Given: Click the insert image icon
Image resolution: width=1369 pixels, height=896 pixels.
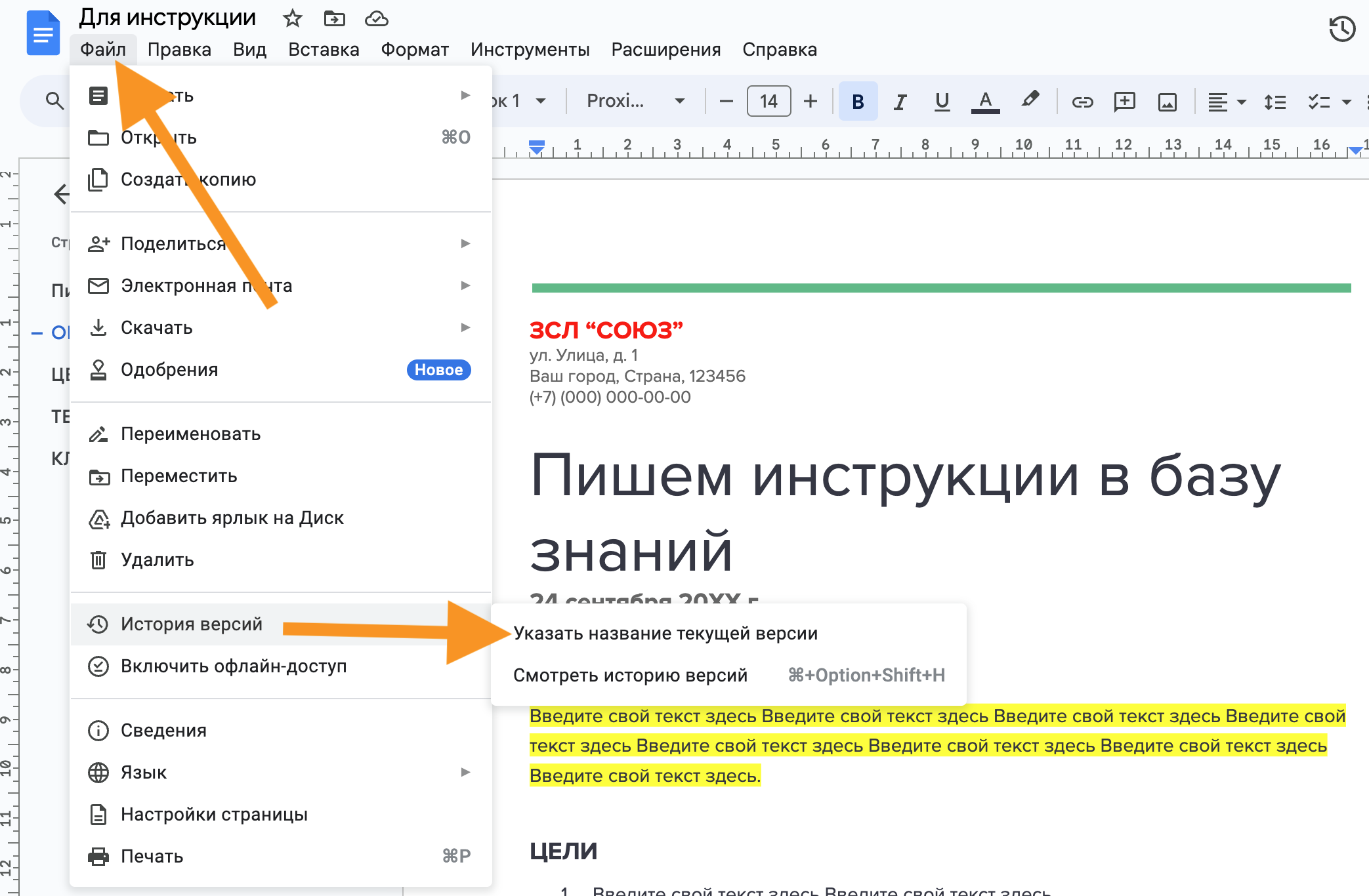Looking at the screenshot, I should (x=1167, y=102).
